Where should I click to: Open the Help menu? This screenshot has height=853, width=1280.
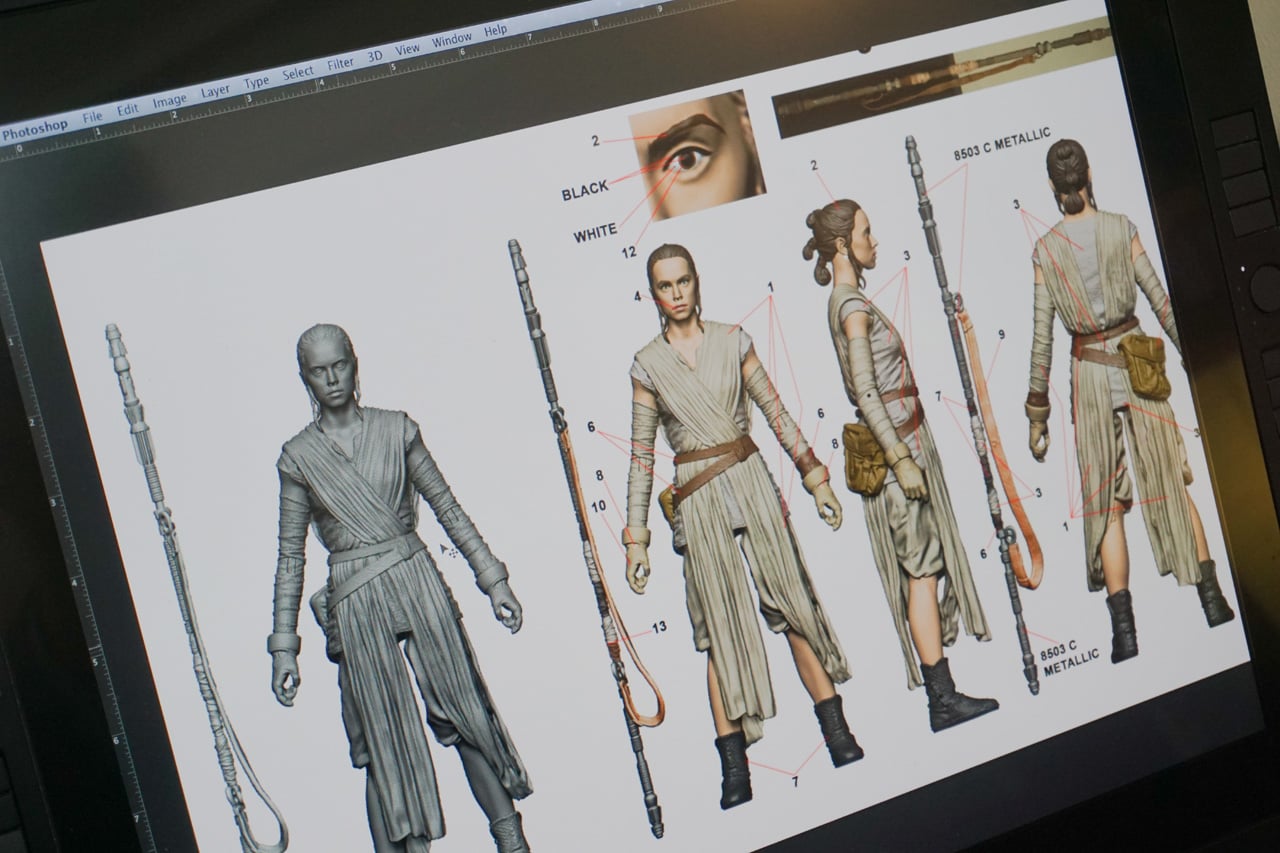[x=495, y=30]
